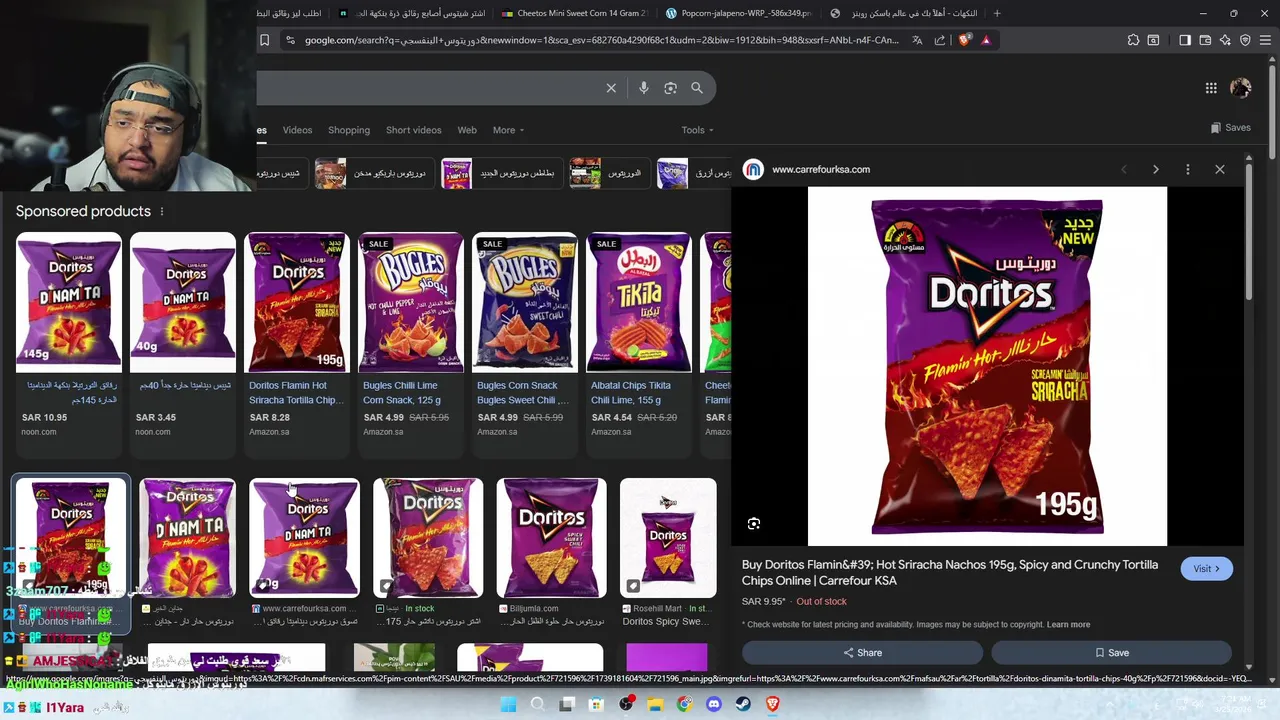
Task: Open Google Lens image search
Action: [x=670, y=88]
